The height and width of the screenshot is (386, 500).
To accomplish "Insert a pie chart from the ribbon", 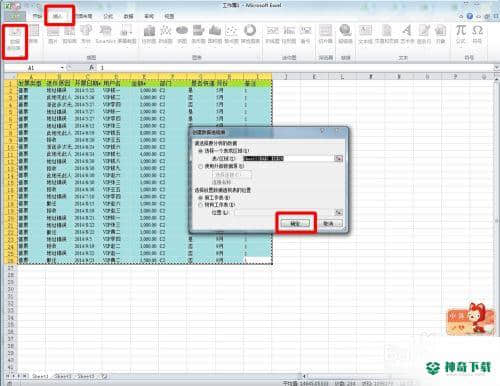I will (x=182, y=34).
